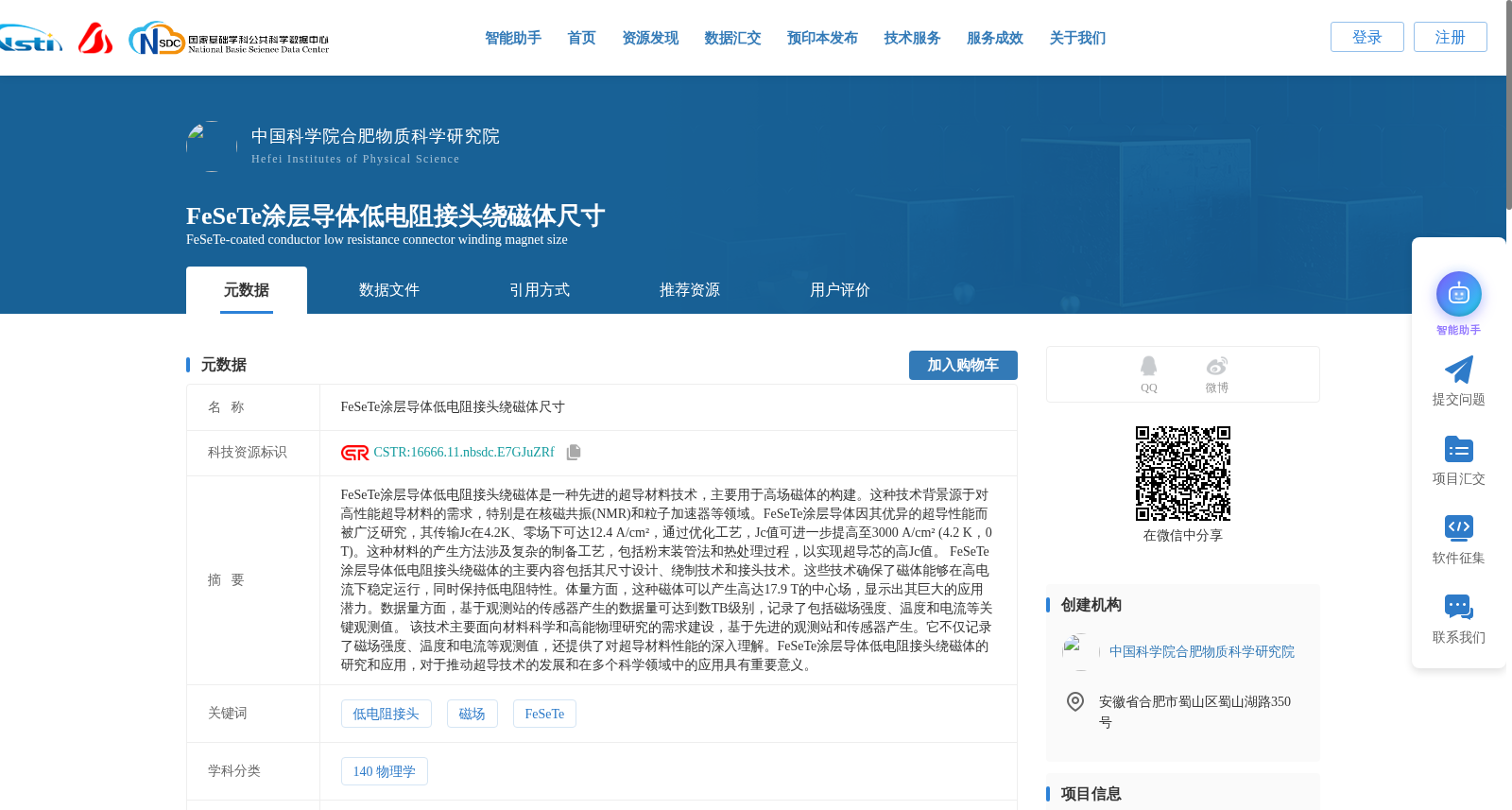Image resolution: width=1512 pixels, height=810 pixels.
Task: Open 中国科学院合肥物质科学研究院 link in 创建机构
Action: pos(1202,652)
